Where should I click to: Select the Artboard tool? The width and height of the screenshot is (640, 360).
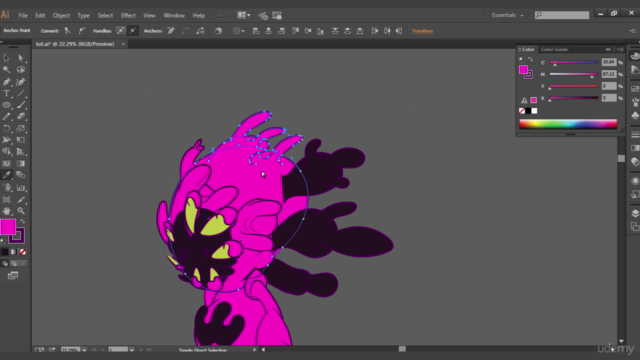7,199
